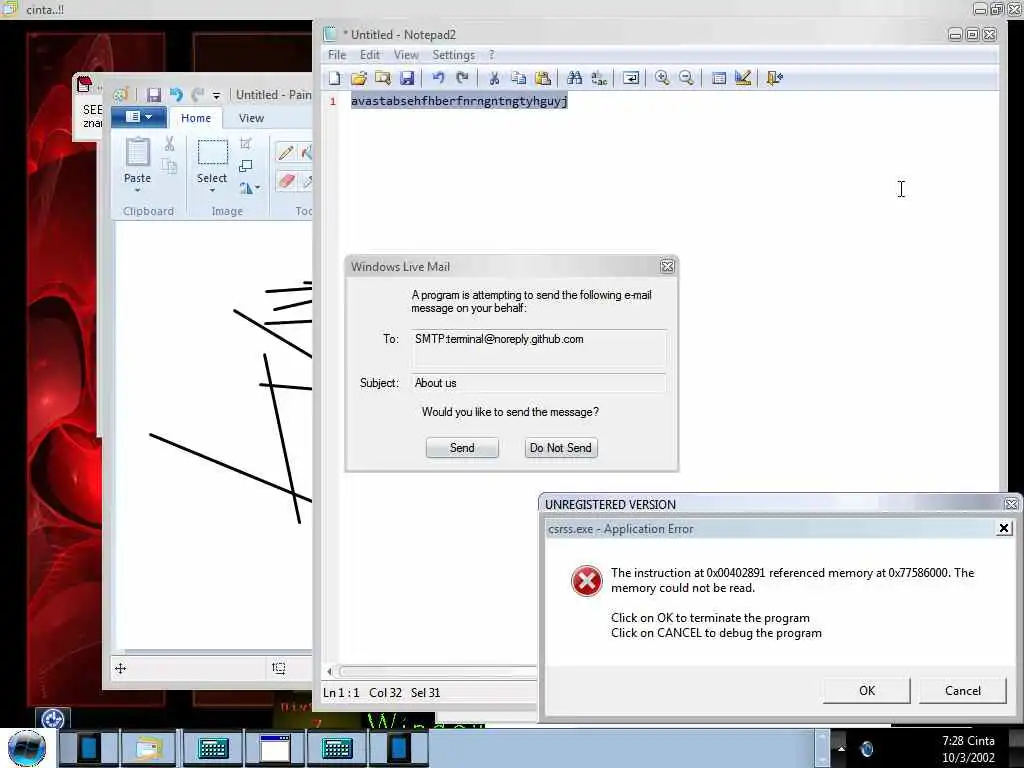
Task: Click the blue system tray icon
Action: coord(867,749)
